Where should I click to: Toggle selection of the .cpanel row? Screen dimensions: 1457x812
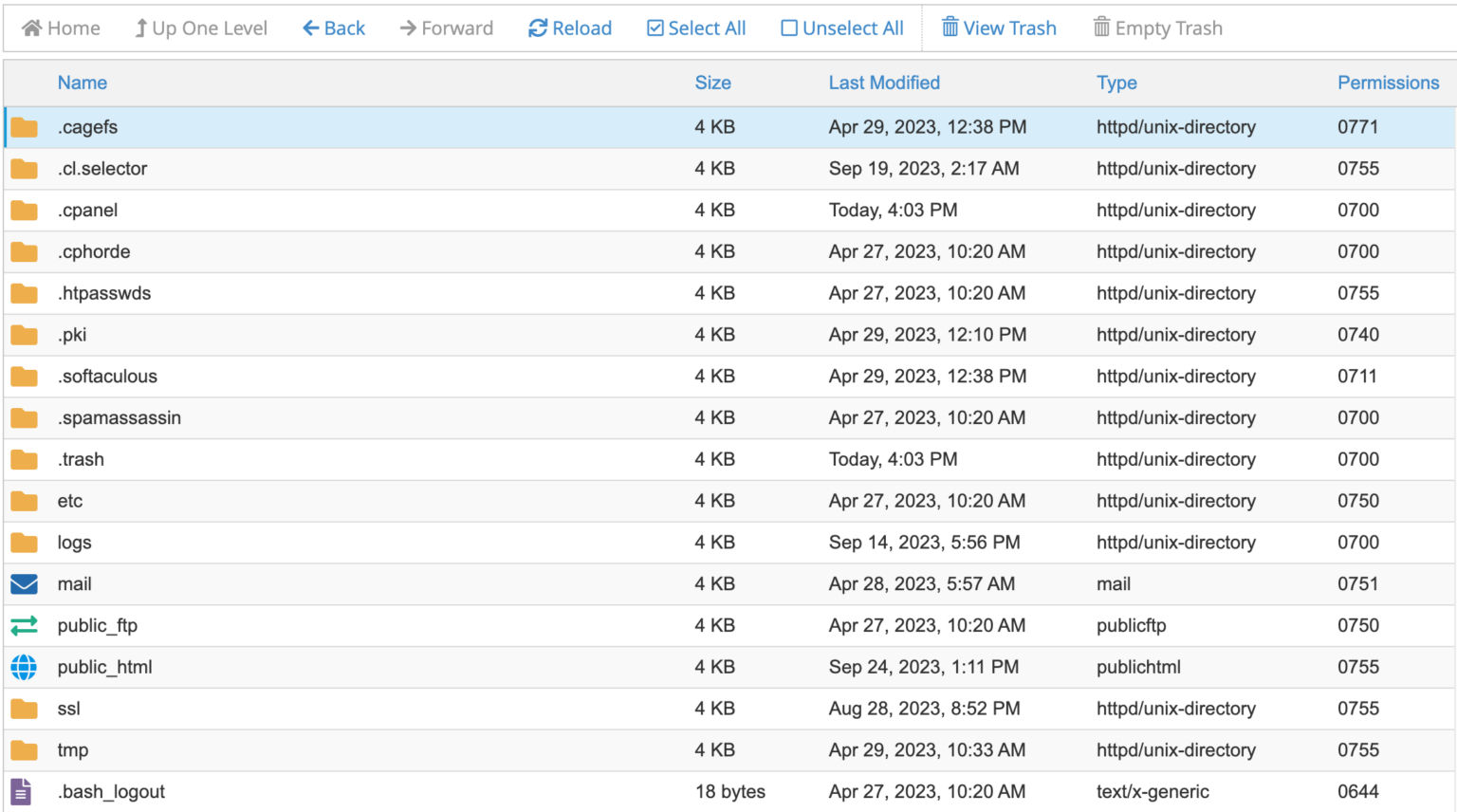[379, 210]
